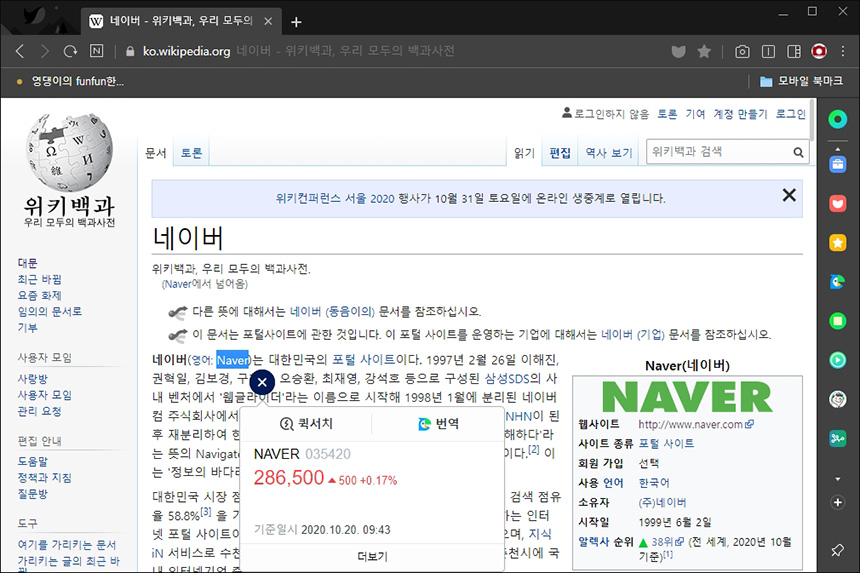Add a sidebar panel with plus icon
Screen dimensions: 860x573
tap(838, 502)
